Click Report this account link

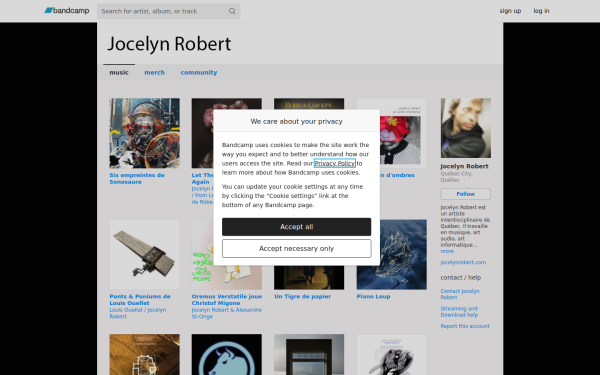(465, 326)
